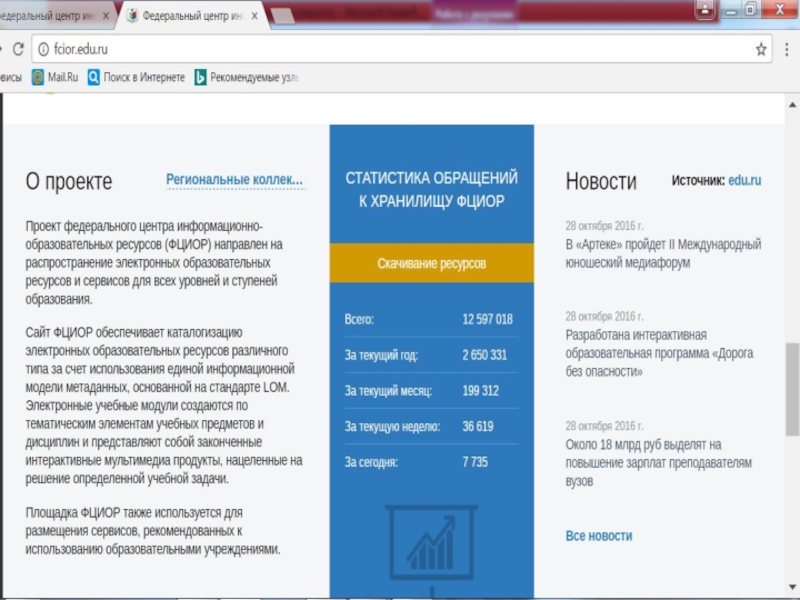The width and height of the screenshot is (800, 600).
Task: Close the first browser tab
Action: 106,17
